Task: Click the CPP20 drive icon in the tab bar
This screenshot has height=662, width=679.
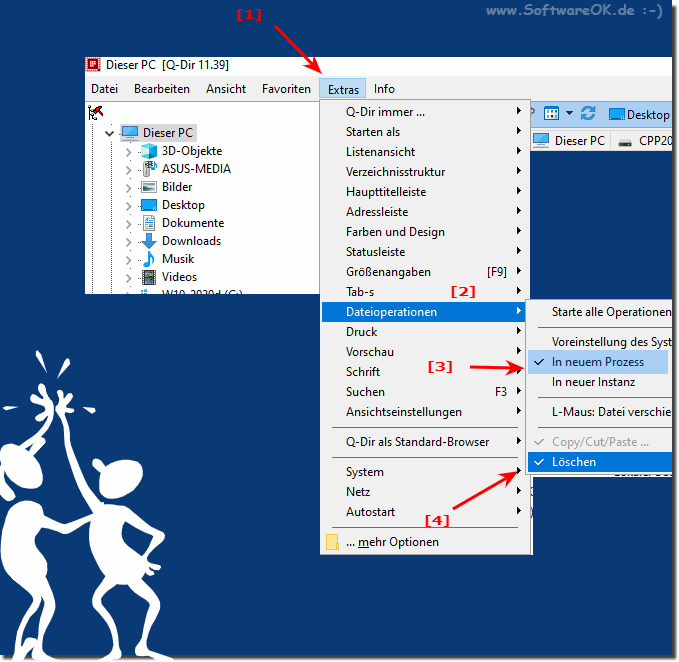Action: point(624,142)
